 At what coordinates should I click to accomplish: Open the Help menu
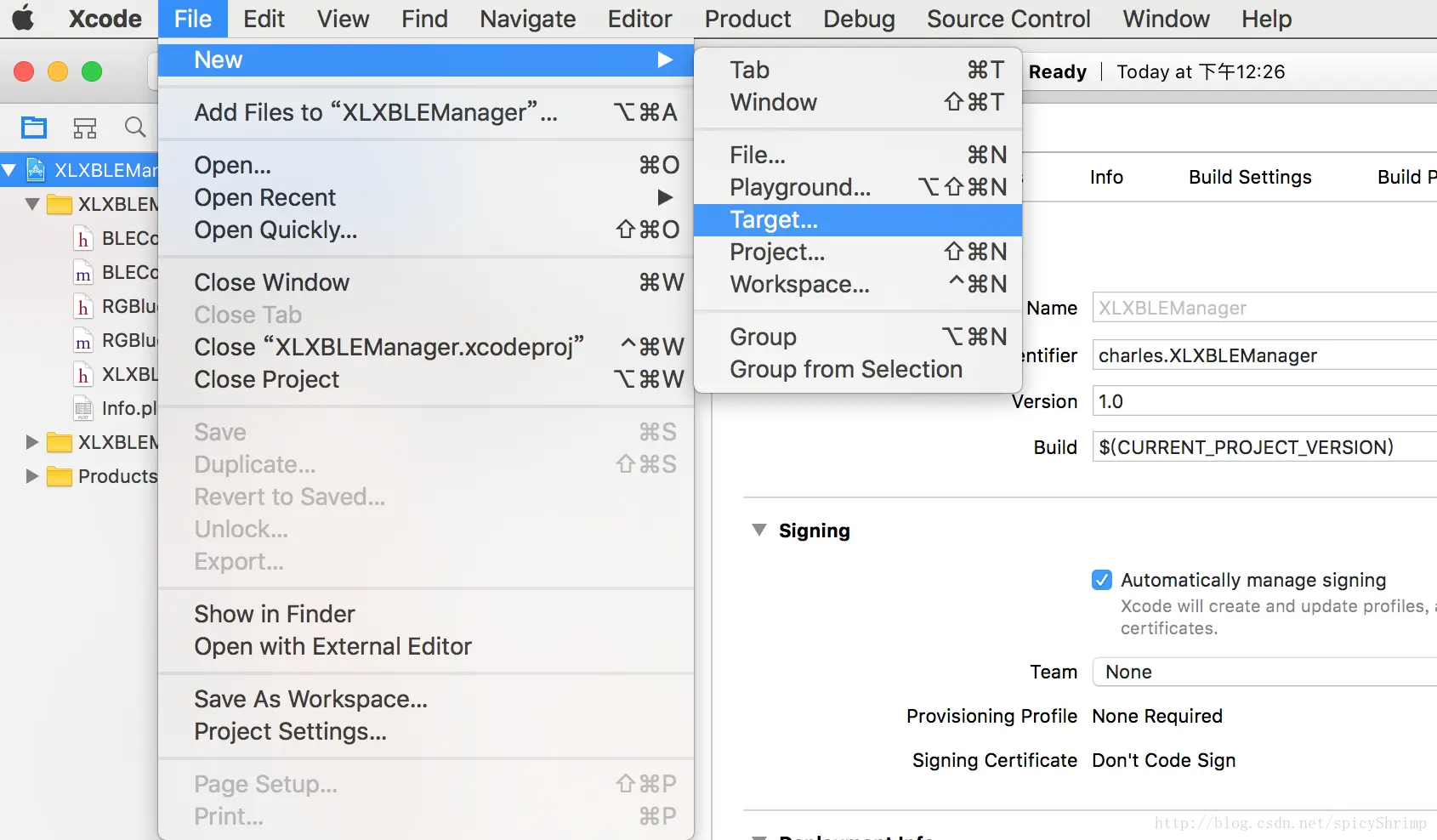1266,19
